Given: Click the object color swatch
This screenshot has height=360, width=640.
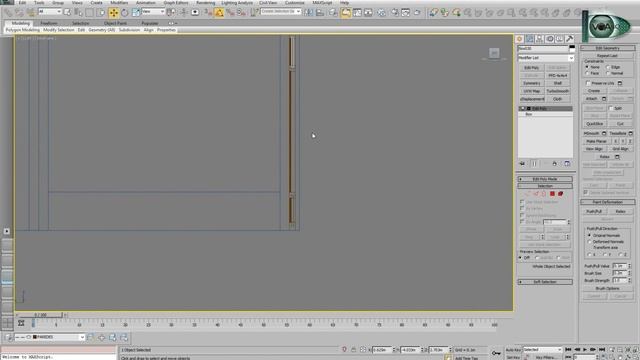Looking at the screenshot, I should tap(572, 48).
